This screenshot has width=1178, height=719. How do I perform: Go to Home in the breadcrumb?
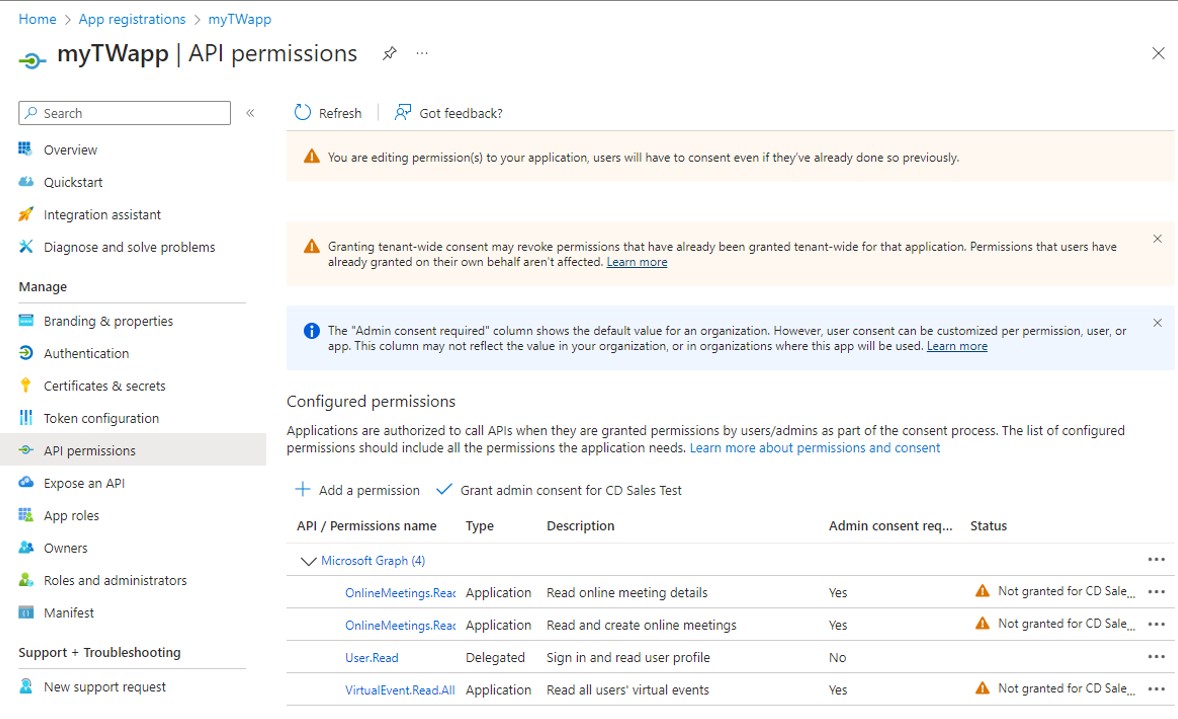(x=38, y=19)
